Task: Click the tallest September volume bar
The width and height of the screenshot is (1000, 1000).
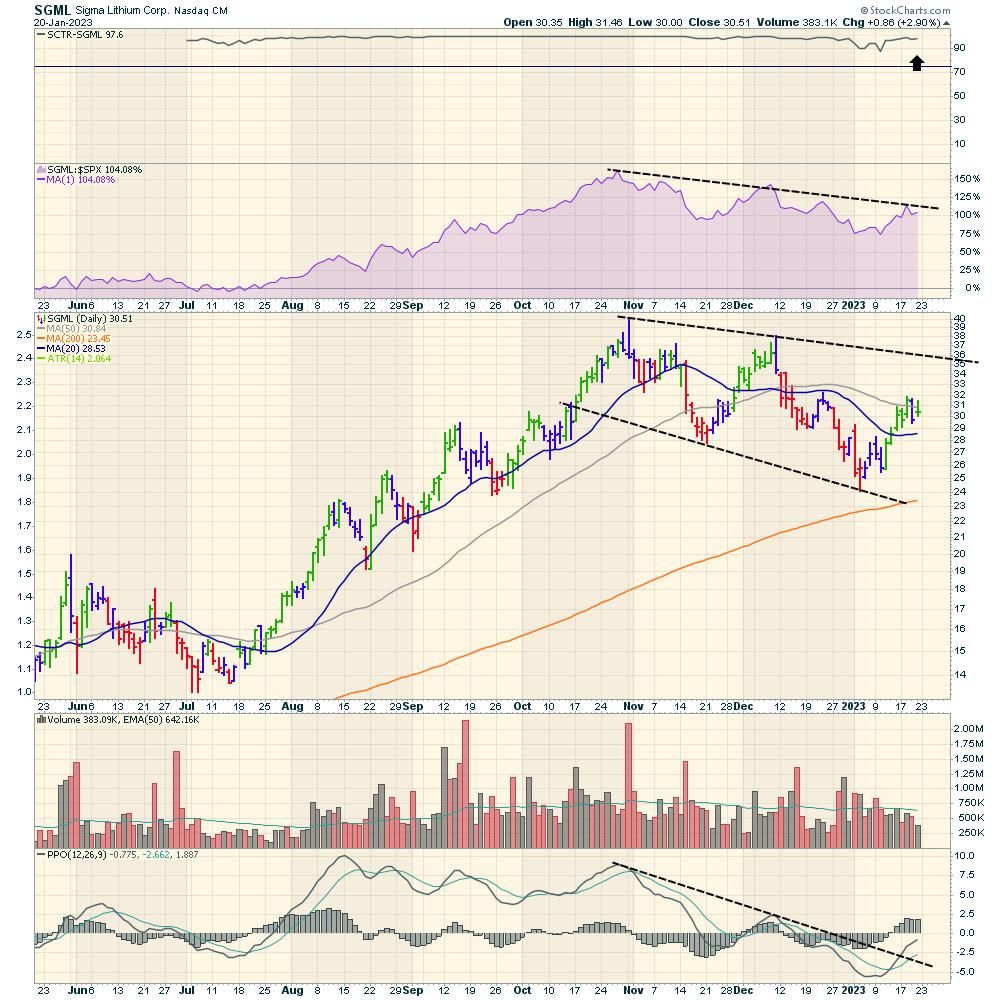Action: coord(466,772)
